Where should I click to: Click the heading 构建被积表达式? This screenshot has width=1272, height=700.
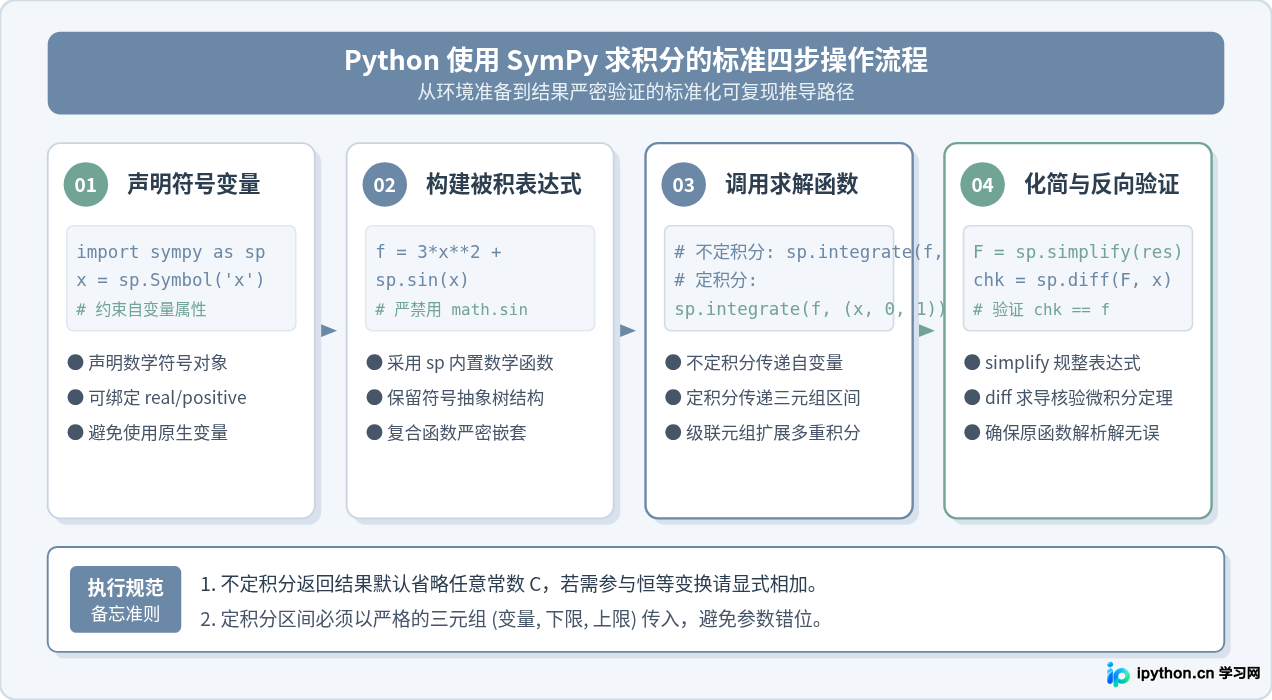(x=504, y=184)
